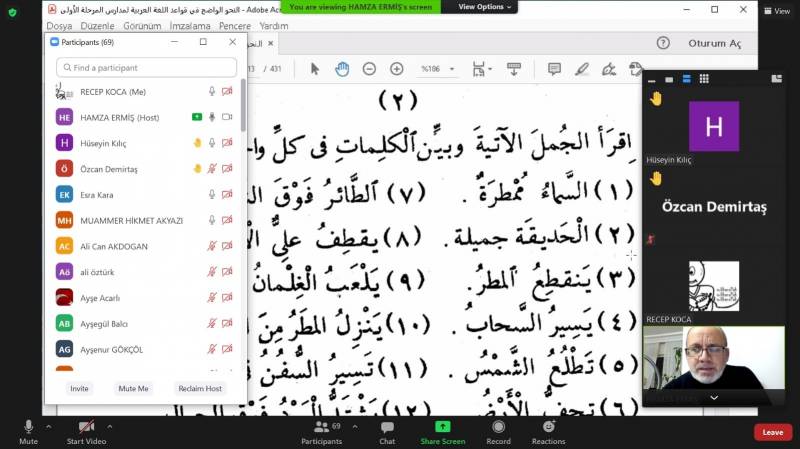Screen dimensions: 800x449
Task: Click the zoom out minus icon
Action: coord(369,69)
